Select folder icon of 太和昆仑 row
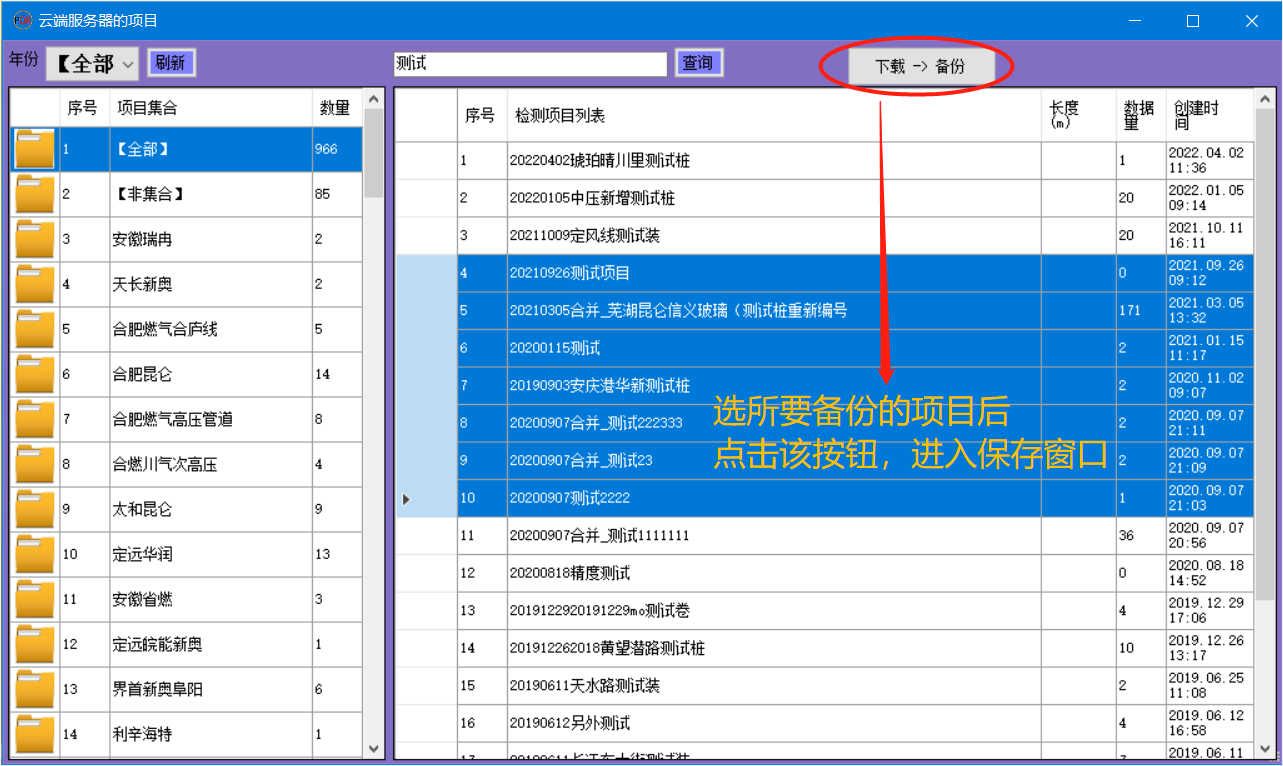The height and width of the screenshot is (766, 1283). [x=35, y=510]
